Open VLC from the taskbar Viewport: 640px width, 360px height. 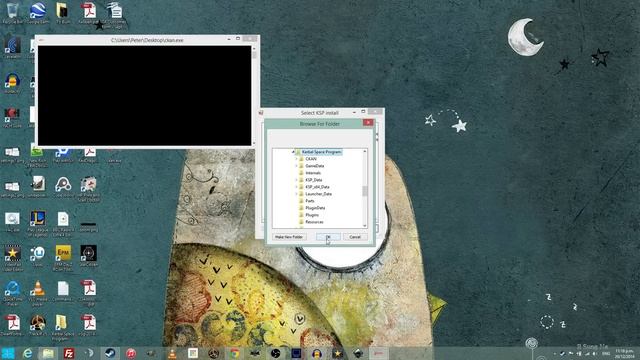pyautogui.click(x=172, y=353)
